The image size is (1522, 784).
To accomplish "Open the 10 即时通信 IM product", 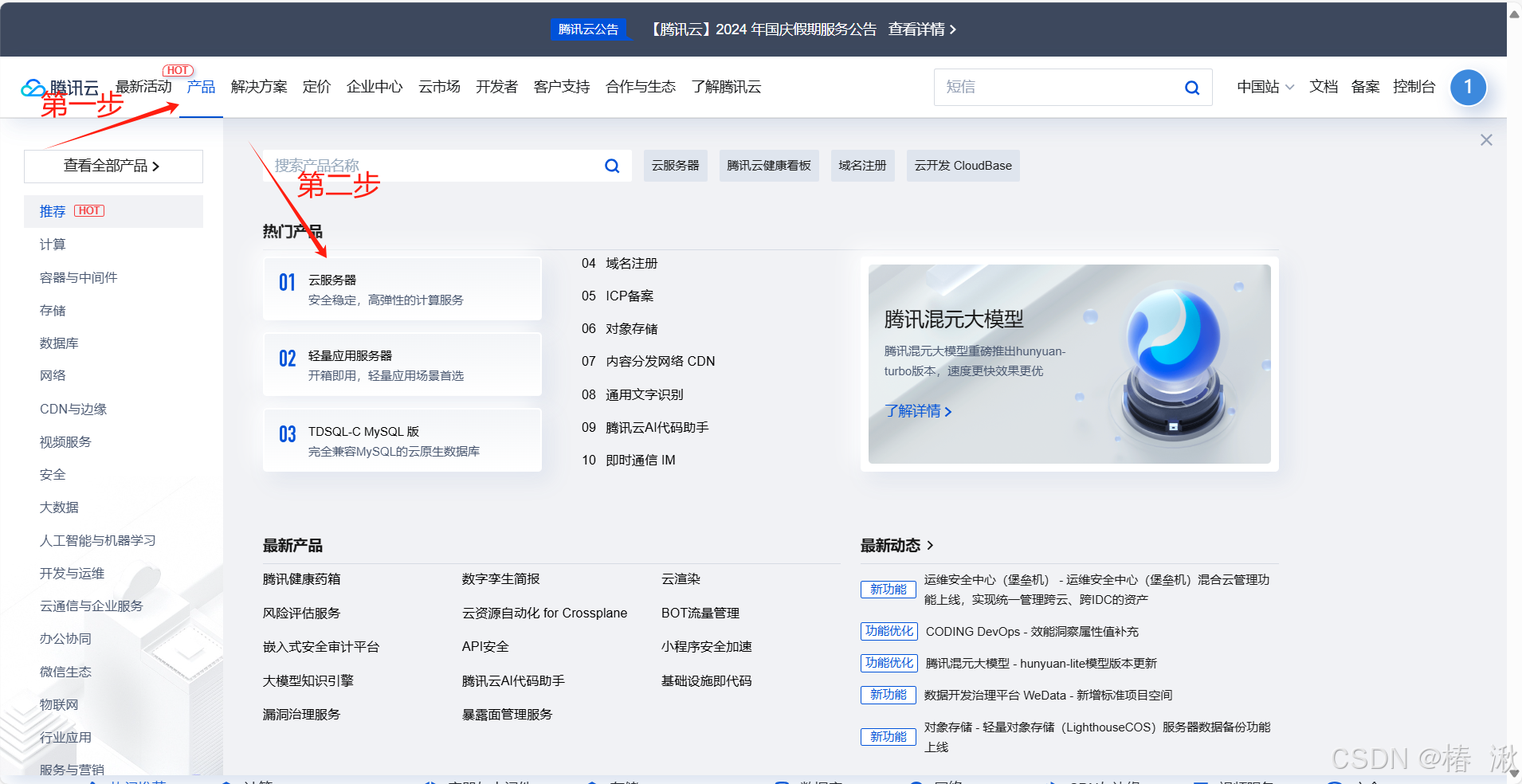I will (x=628, y=461).
